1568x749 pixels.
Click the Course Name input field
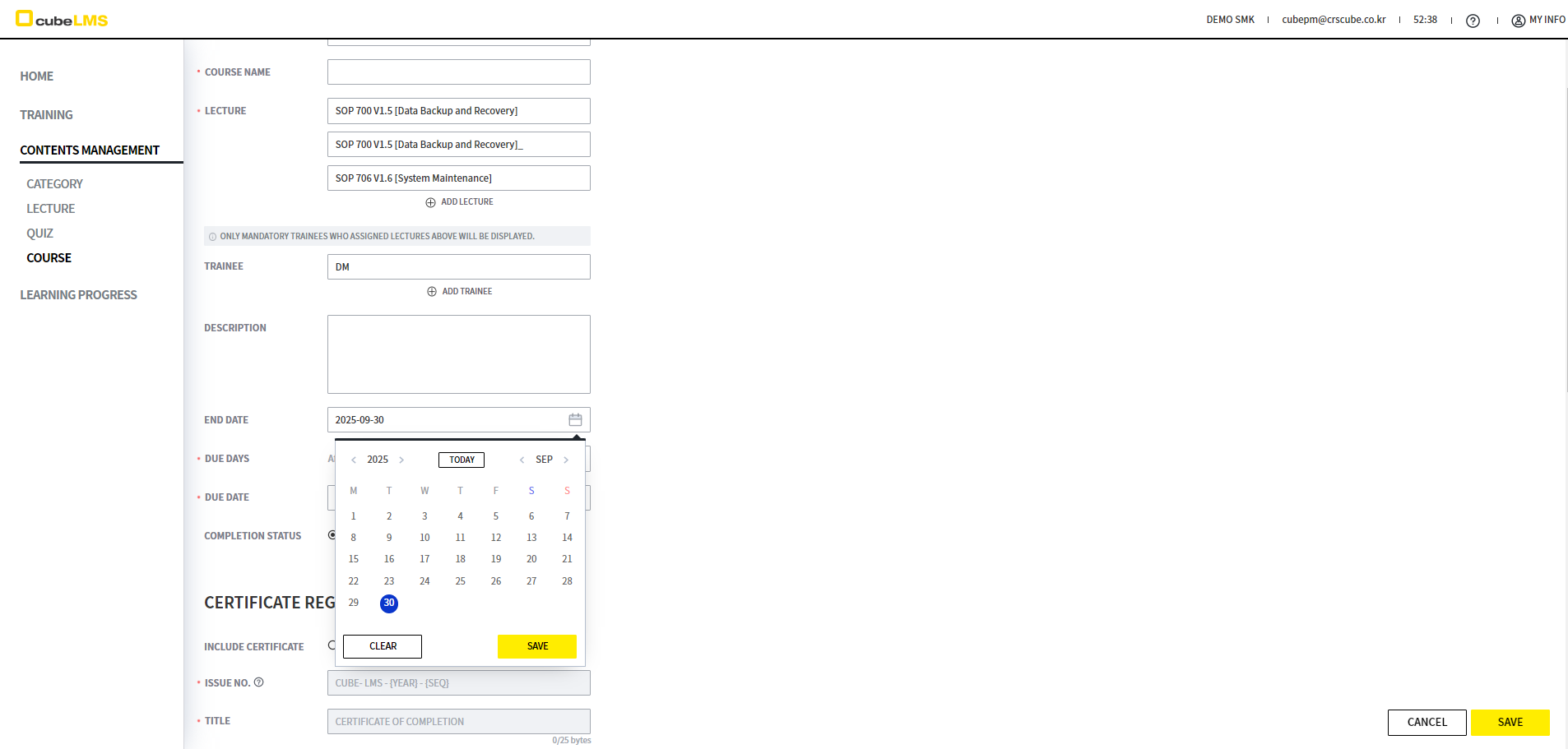(x=458, y=72)
